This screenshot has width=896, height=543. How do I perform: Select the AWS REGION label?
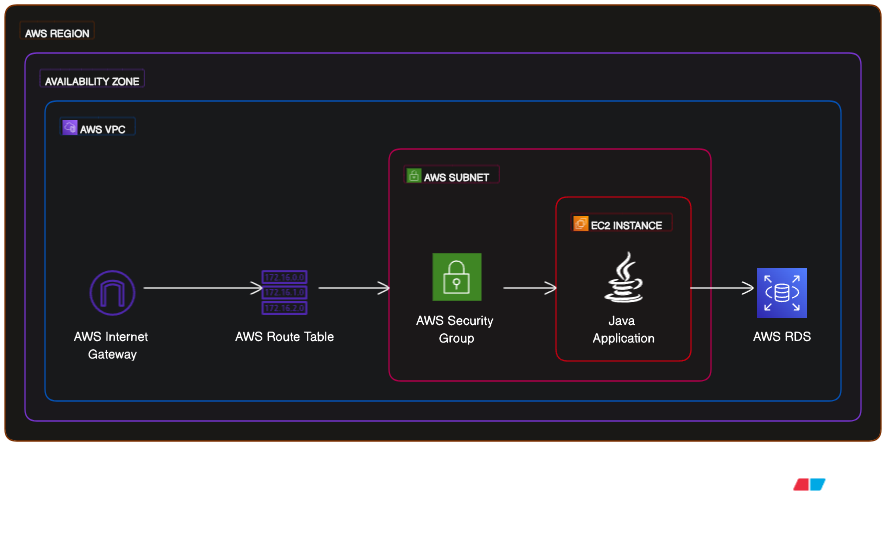click(57, 33)
